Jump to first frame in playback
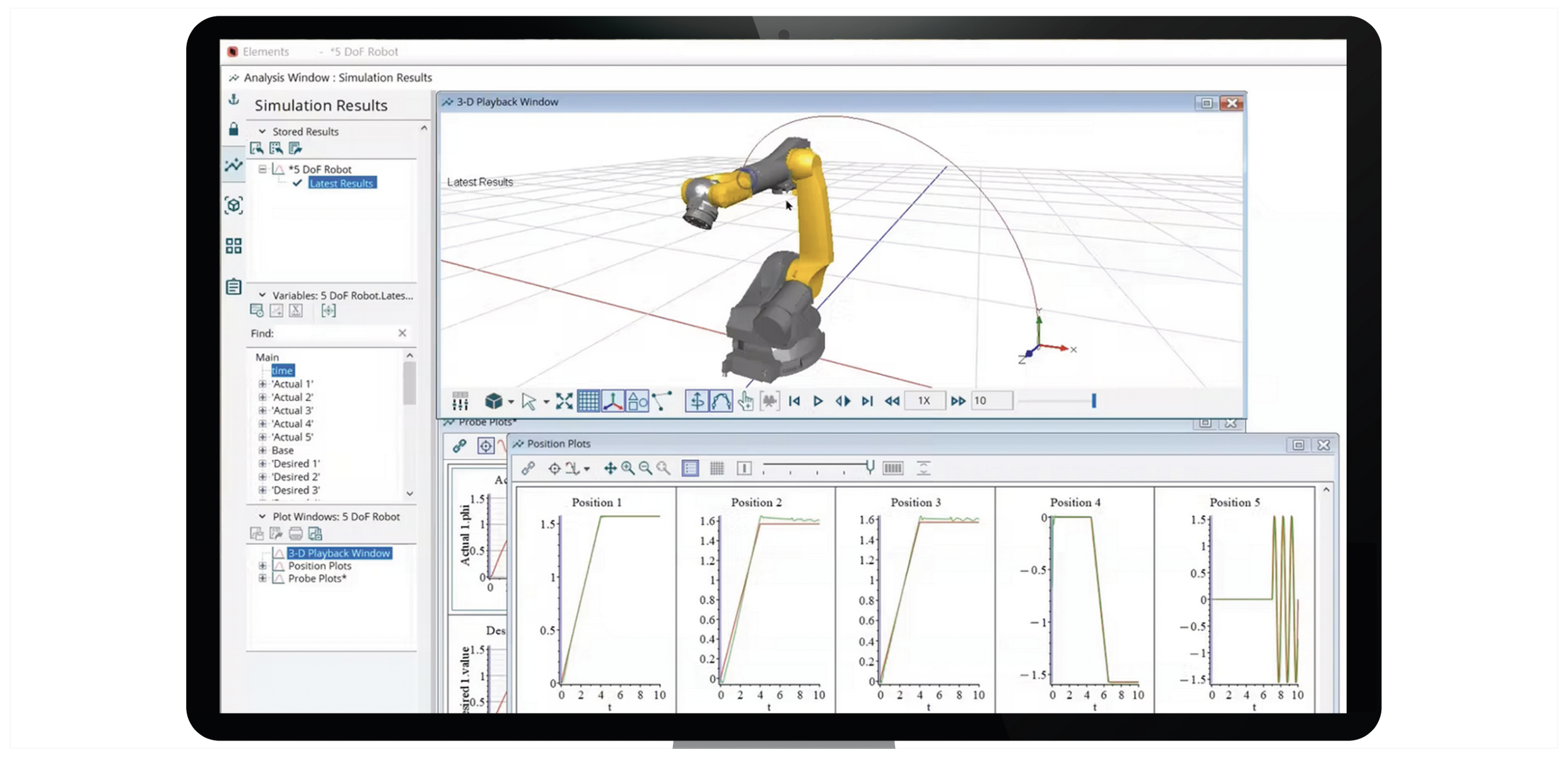Viewport: 1568px width, 759px height. point(794,401)
